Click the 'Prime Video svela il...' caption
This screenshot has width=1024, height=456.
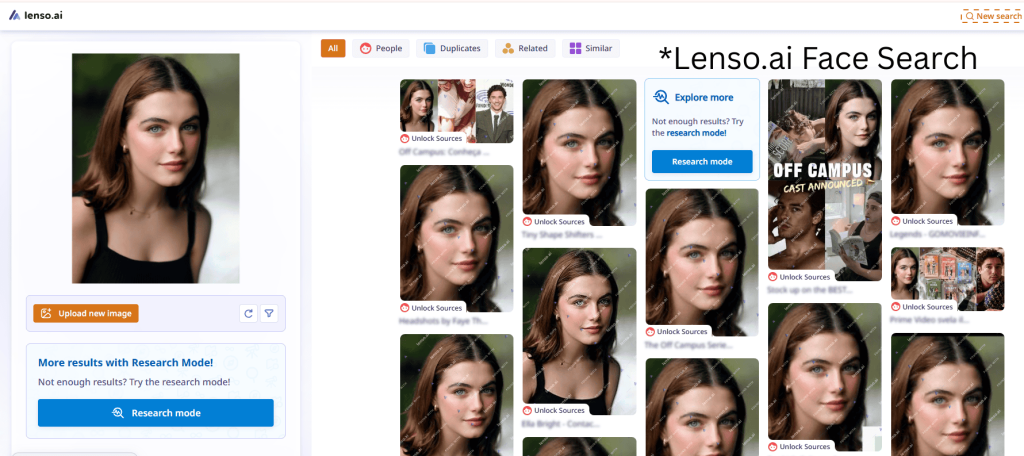(x=929, y=319)
